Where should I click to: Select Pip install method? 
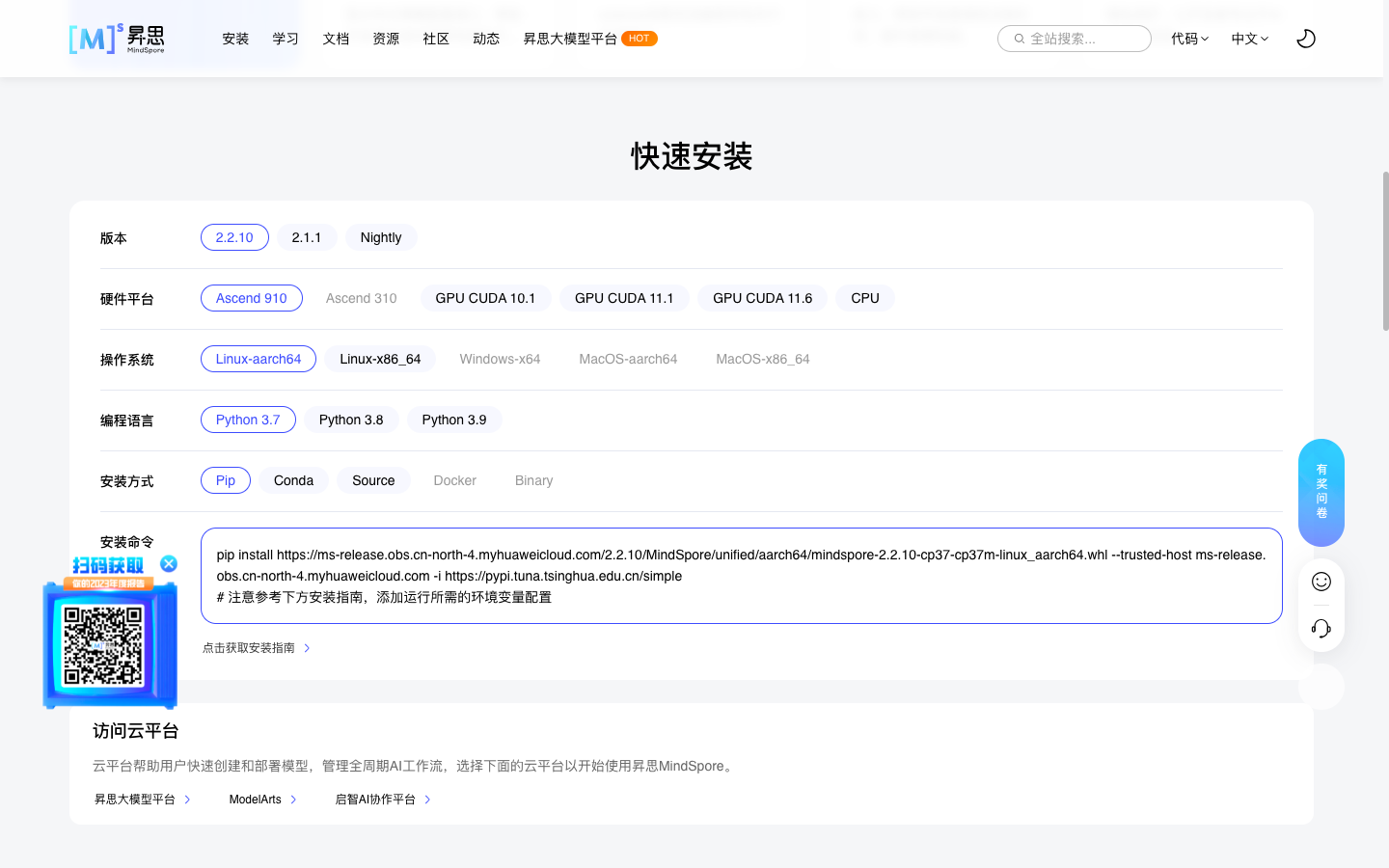226,480
